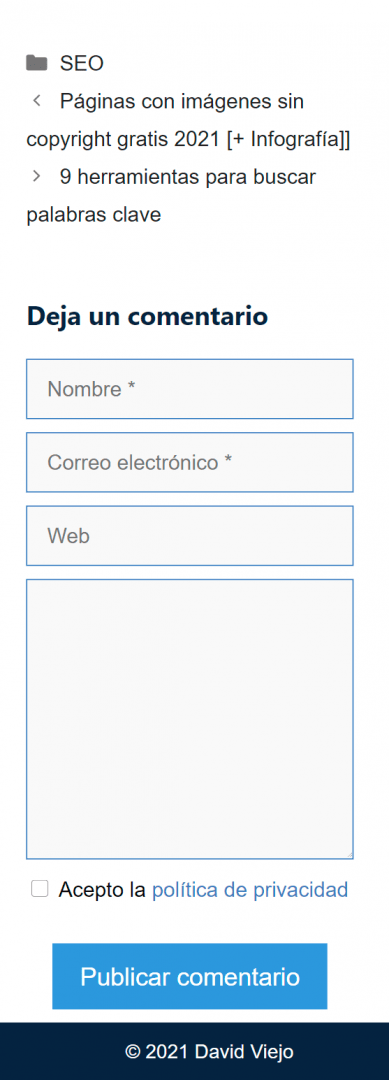The width and height of the screenshot is (389, 1080).
Task: Click the comment box resize handle corner
Action: click(x=349, y=855)
